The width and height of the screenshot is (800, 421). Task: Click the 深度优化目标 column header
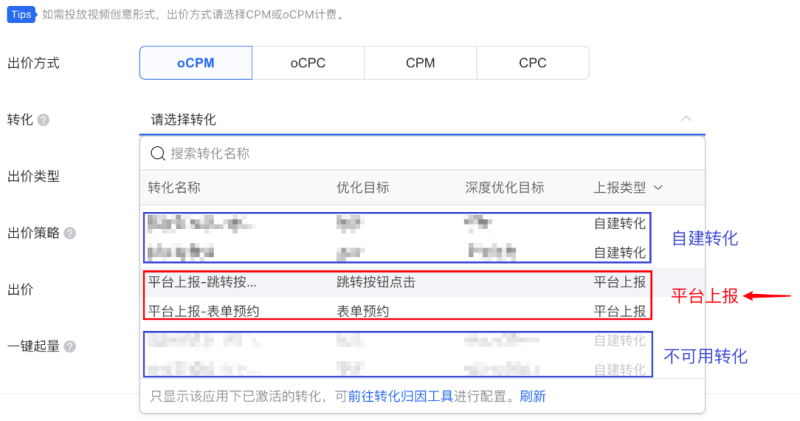[505, 187]
